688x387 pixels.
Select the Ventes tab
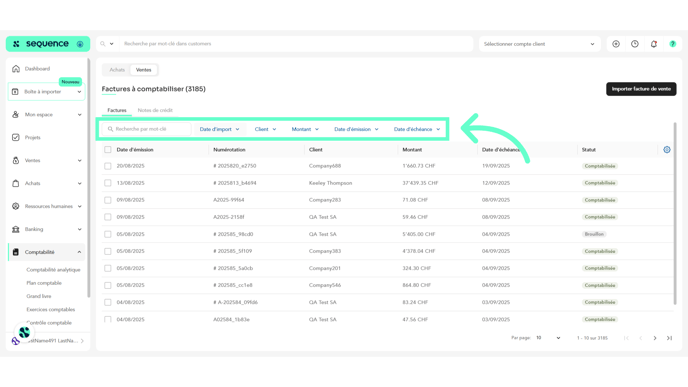pyautogui.click(x=143, y=70)
